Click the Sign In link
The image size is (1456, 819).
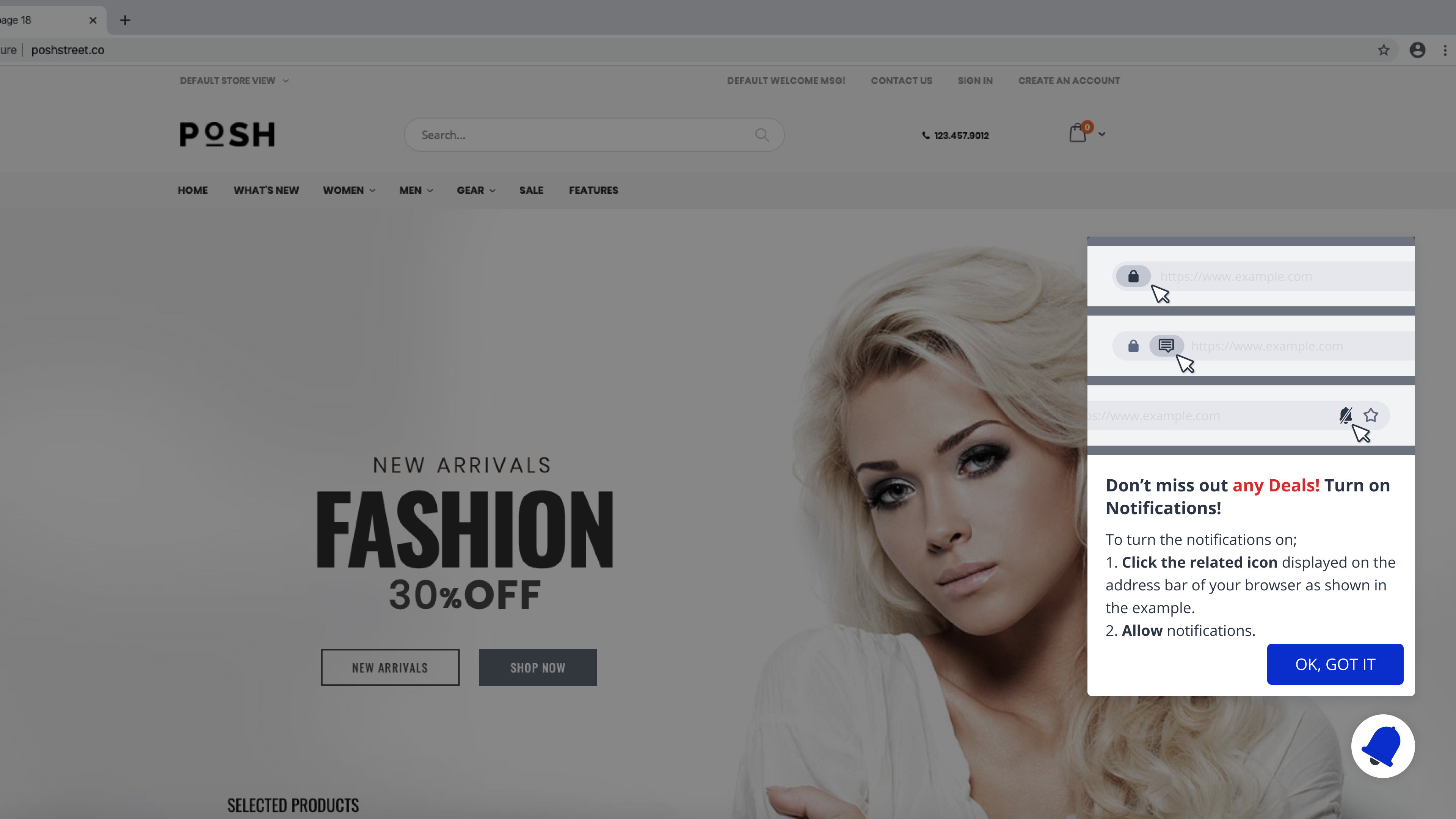975,80
